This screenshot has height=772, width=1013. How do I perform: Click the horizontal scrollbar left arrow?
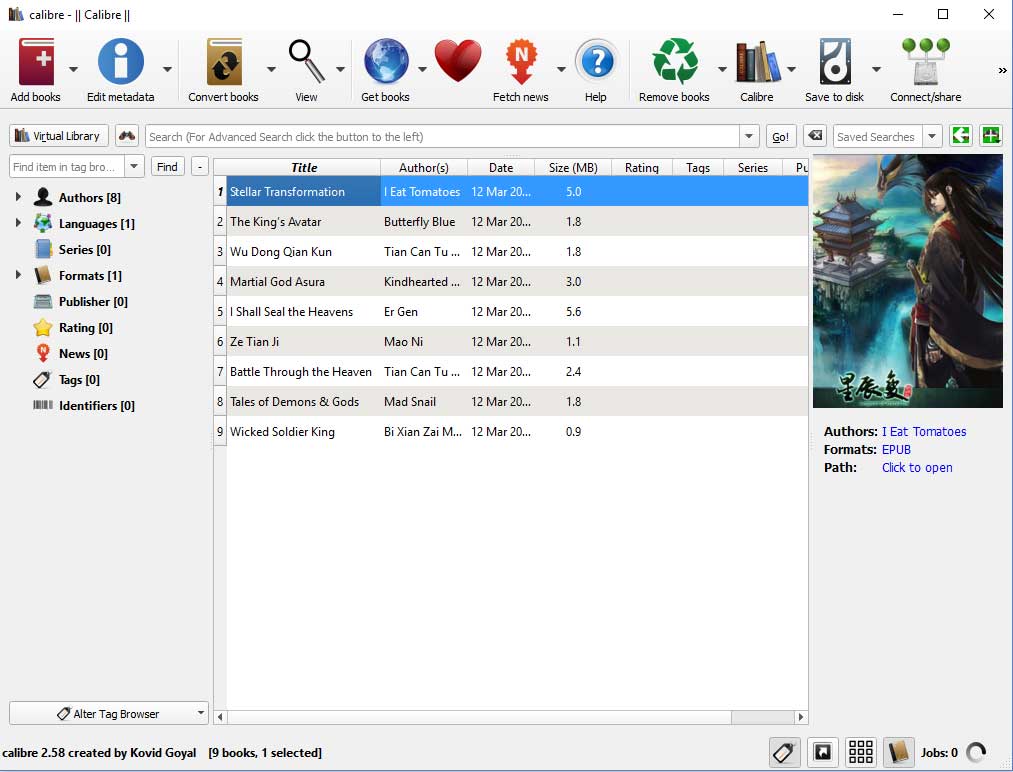(220, 716)
